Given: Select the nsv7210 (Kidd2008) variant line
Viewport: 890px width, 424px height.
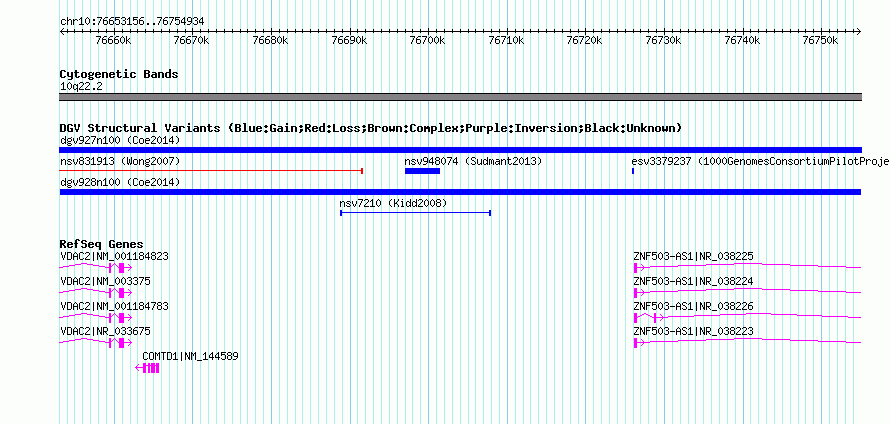Looking at the screenshot, I should coord(415,213).
